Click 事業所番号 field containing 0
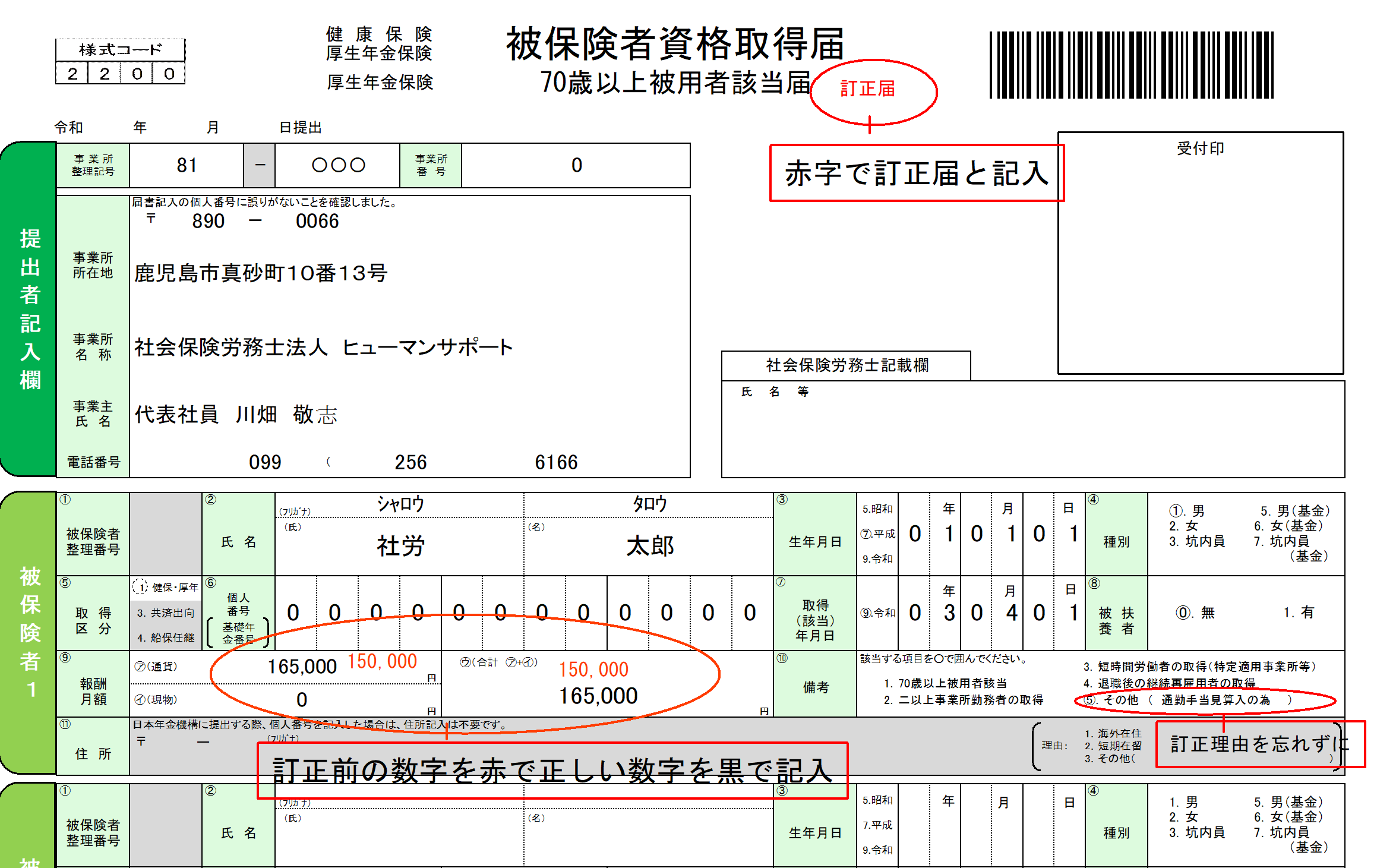The width and height of the screenshot is (1377, 868). (576, 165)
